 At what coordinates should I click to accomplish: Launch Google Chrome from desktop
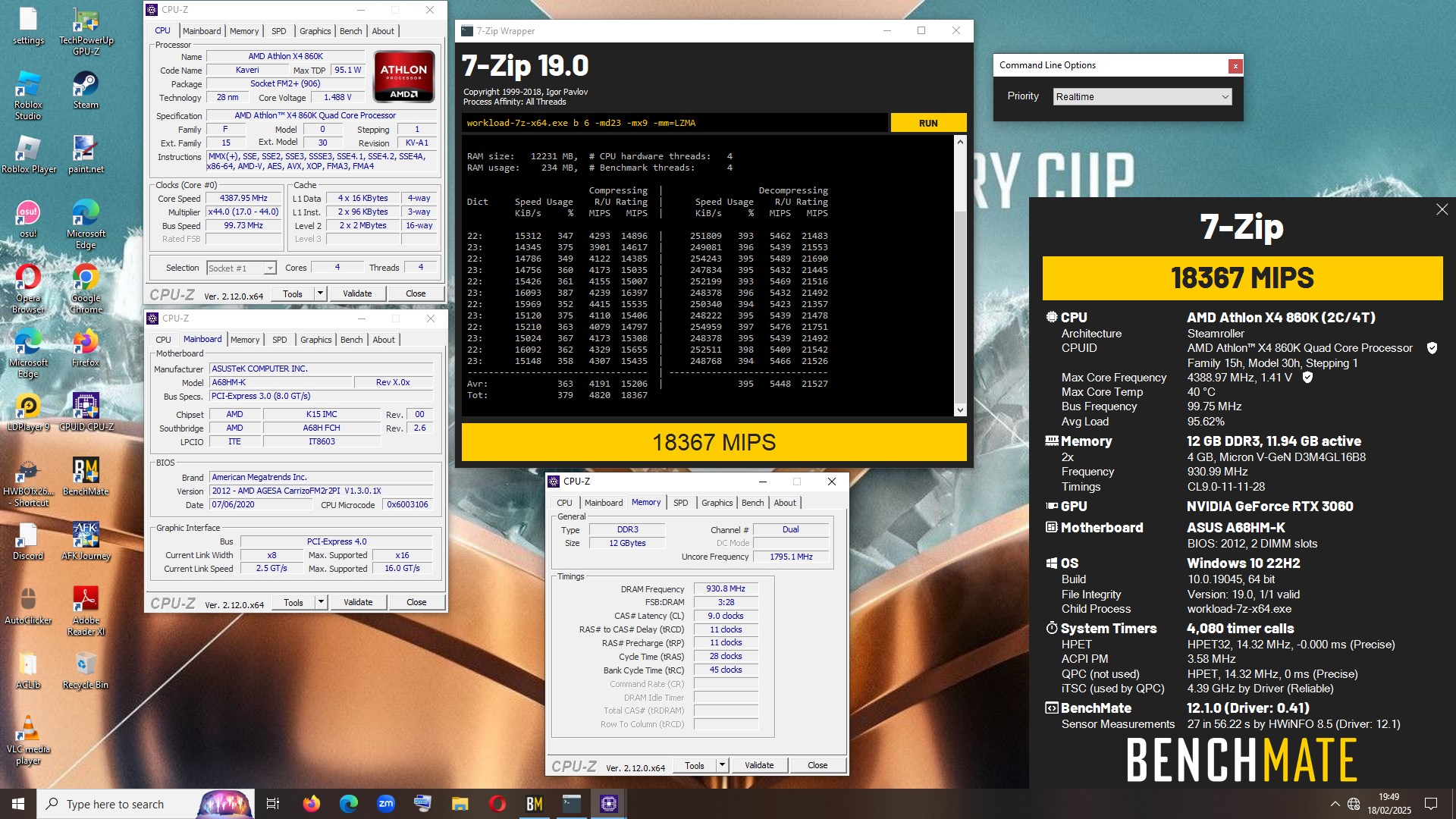click(86, 289)
